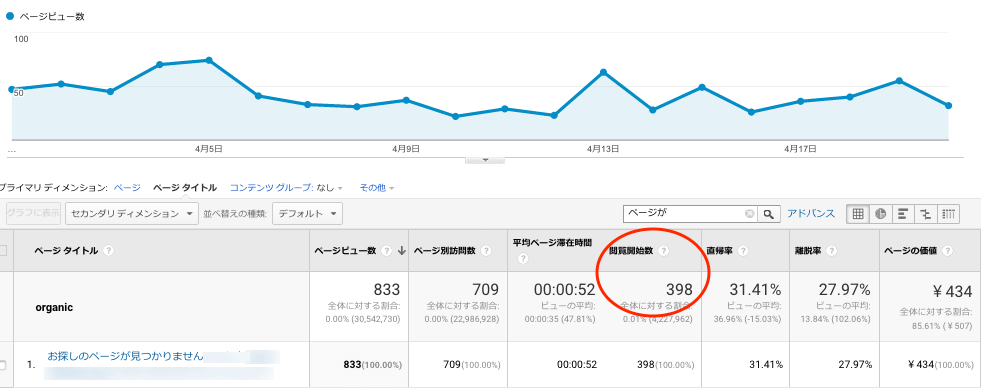
Task: Click the search magnifier button
Action: pos(768,214)
